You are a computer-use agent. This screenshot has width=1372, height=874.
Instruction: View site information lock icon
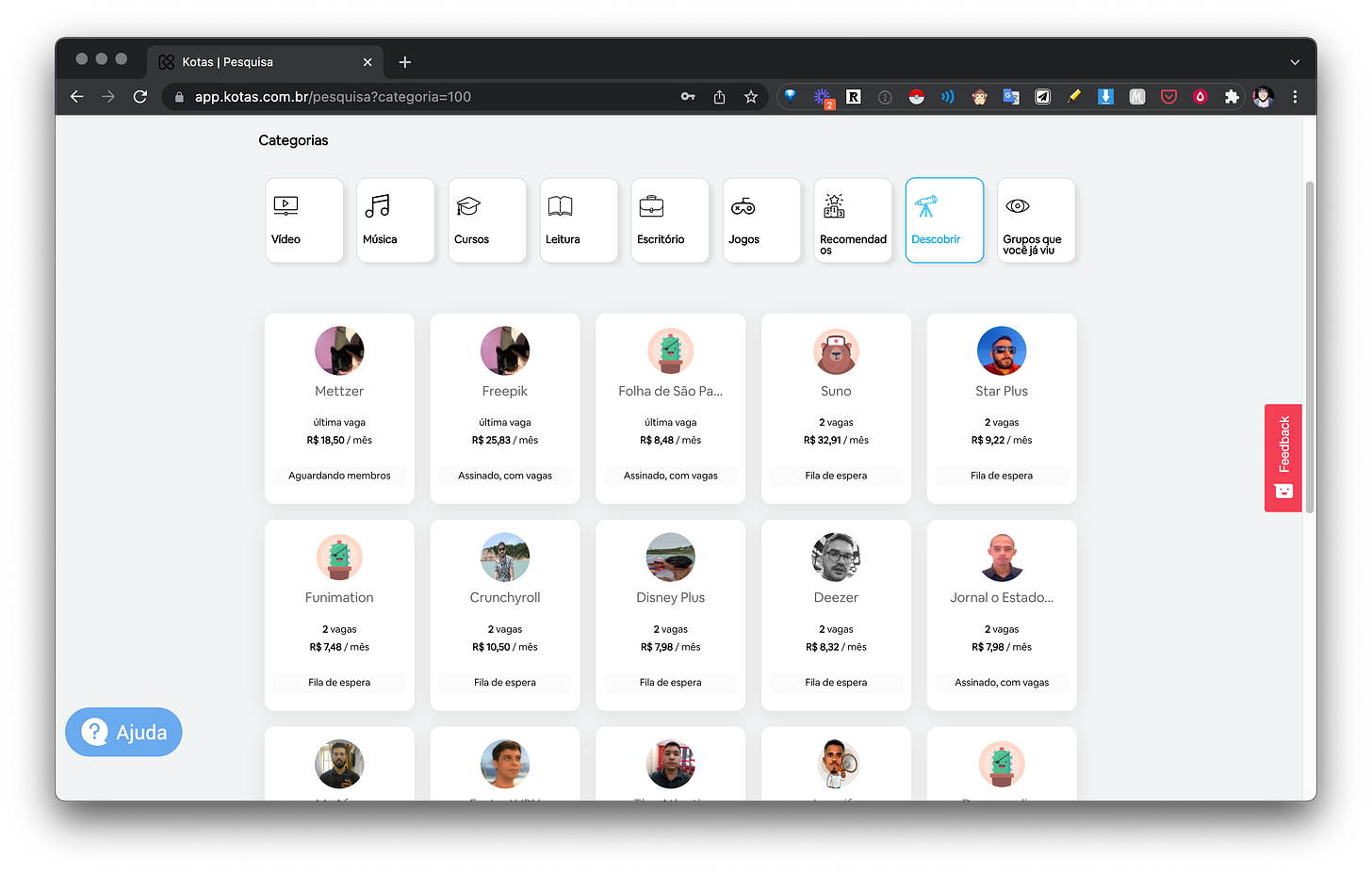[179, 96]
